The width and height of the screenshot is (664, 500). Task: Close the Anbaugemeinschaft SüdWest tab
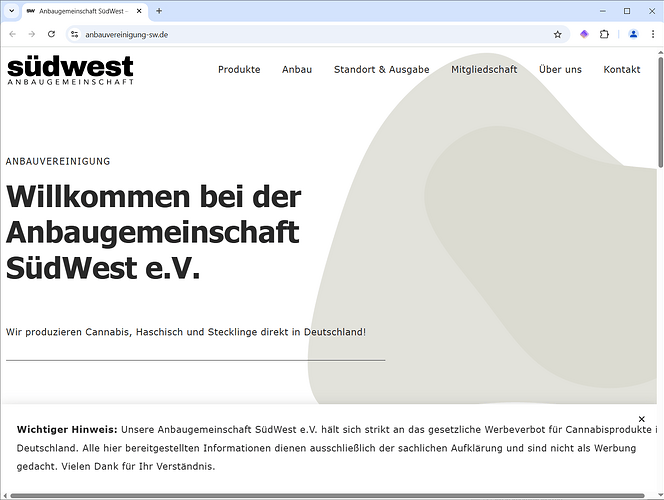(x=139, y=11)
